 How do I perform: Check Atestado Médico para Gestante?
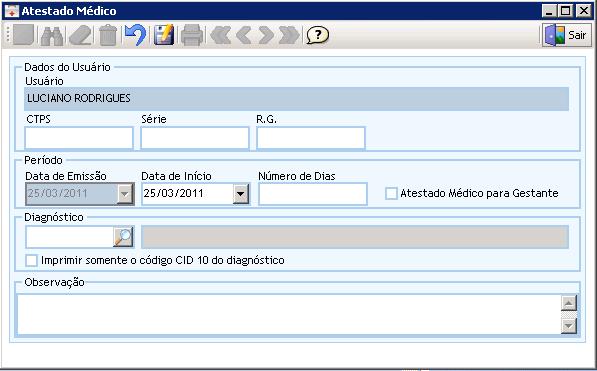(x=391, y=193)
